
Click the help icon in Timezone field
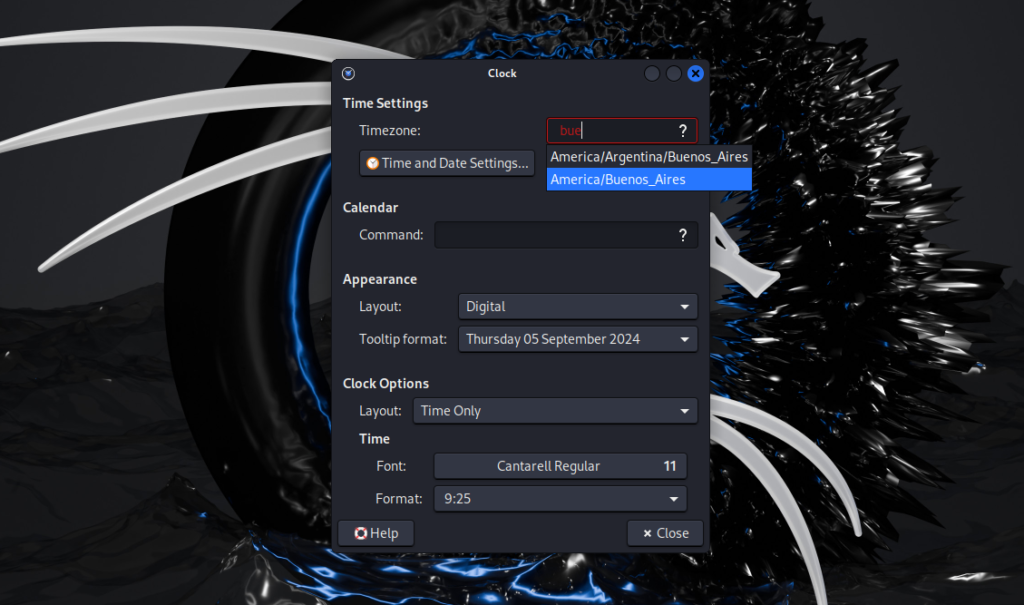[x=682, y=131]
